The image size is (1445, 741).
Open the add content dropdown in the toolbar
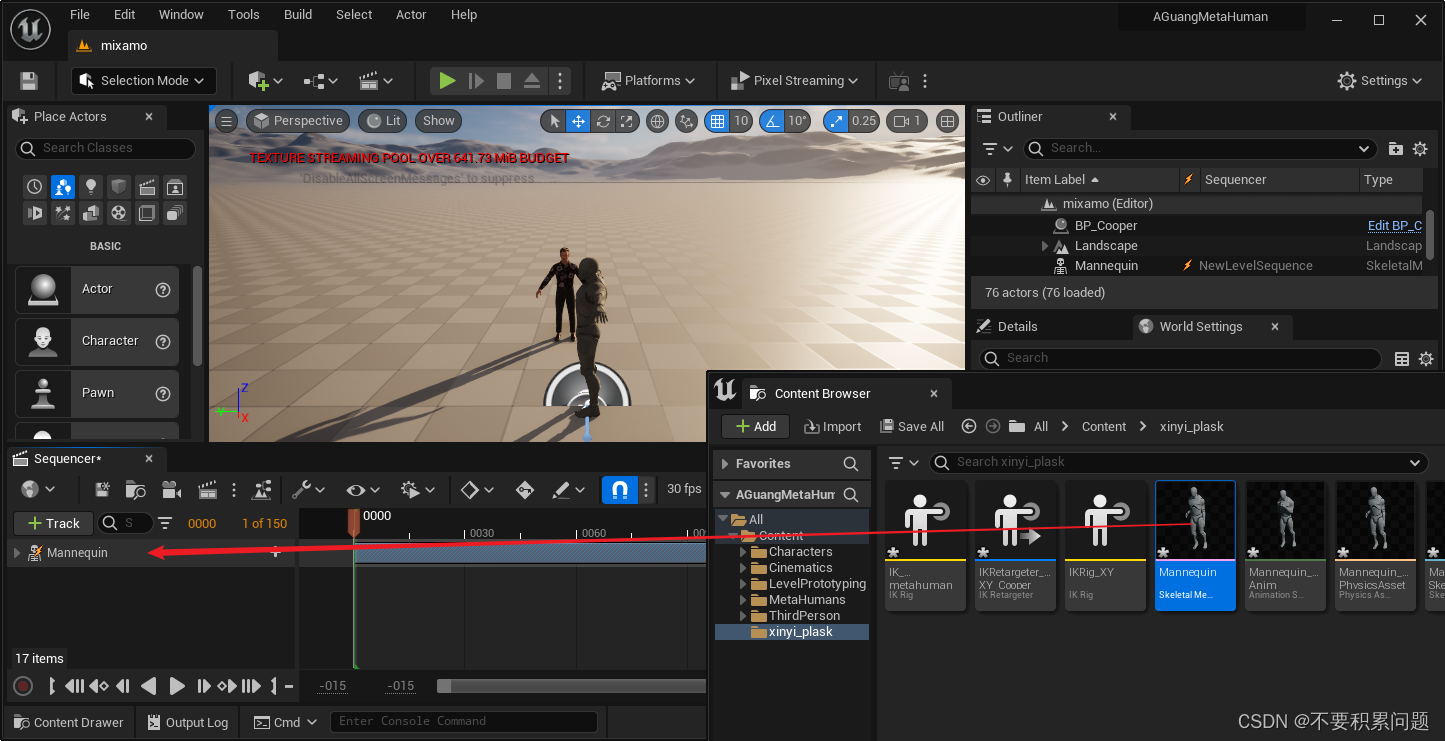coord(265,81)
